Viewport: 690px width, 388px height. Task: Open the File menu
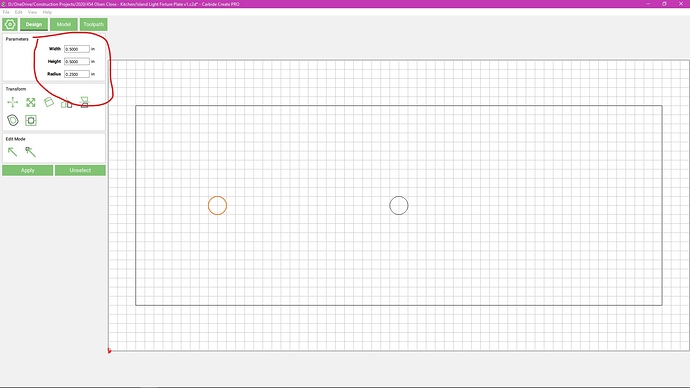pos(6,12)
